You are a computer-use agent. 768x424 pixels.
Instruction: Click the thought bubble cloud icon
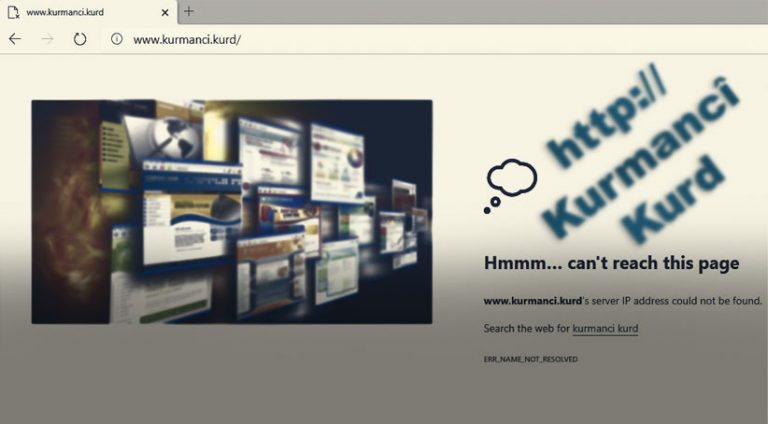510,182
